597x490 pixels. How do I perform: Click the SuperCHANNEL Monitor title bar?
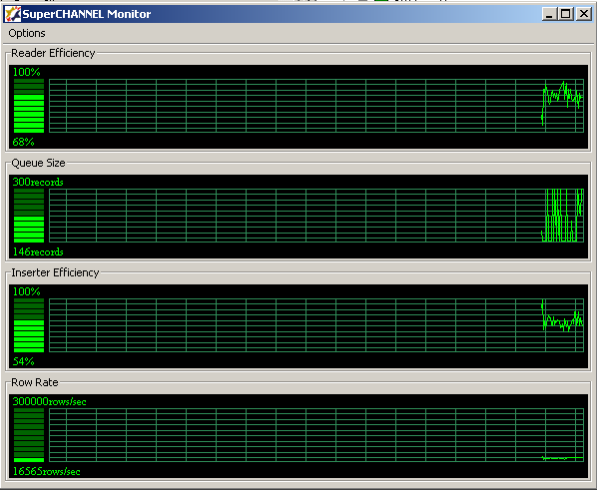[x=298, y=14]
